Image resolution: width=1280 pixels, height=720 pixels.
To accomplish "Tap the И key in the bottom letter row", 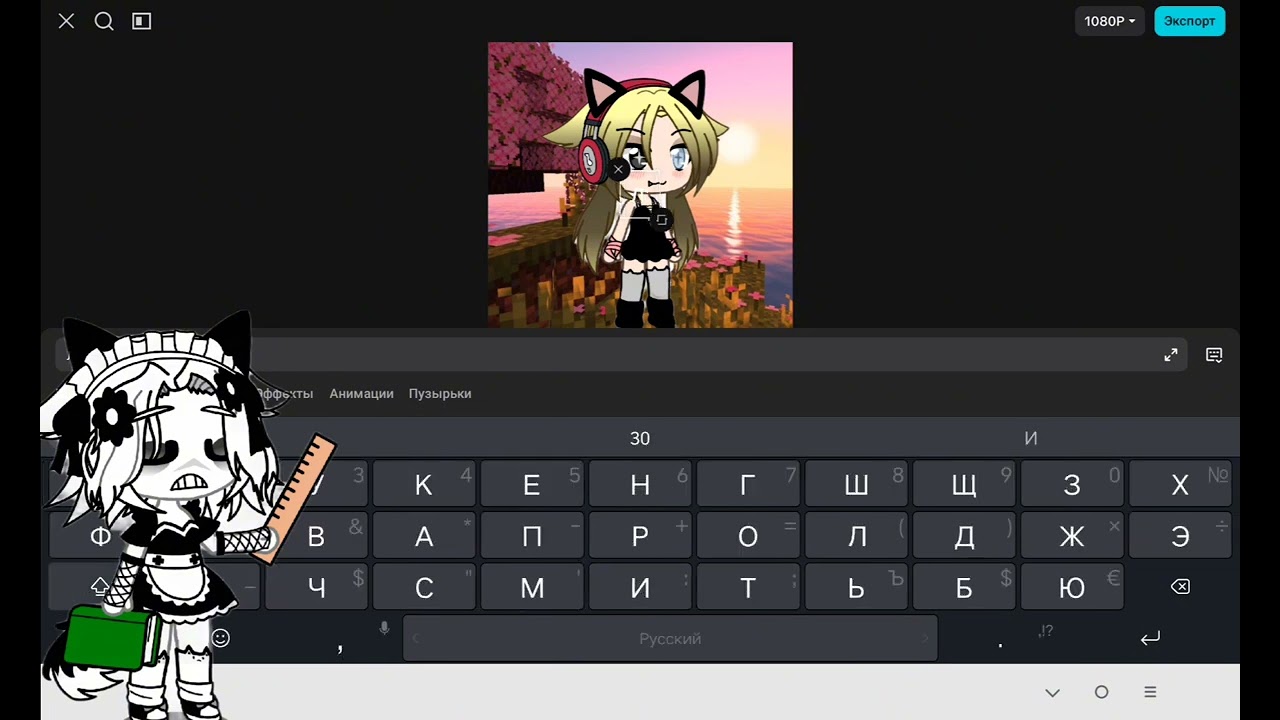I will pyautogui.click(x=640, y=587).
